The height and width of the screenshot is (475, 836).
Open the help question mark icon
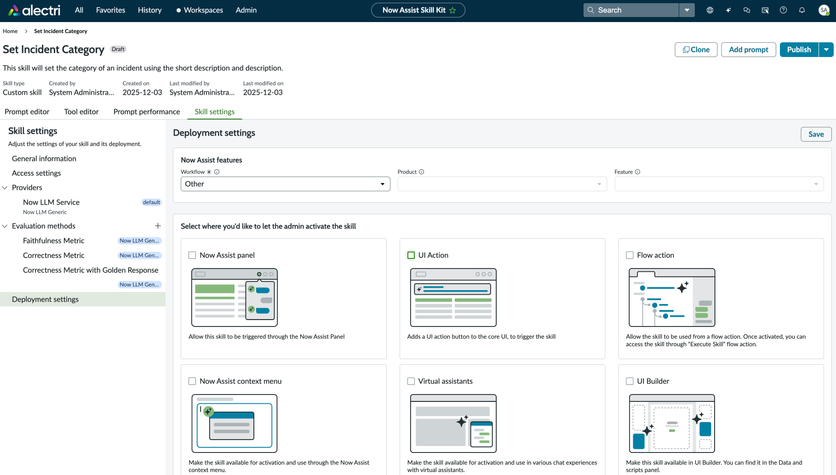point(783,10)
